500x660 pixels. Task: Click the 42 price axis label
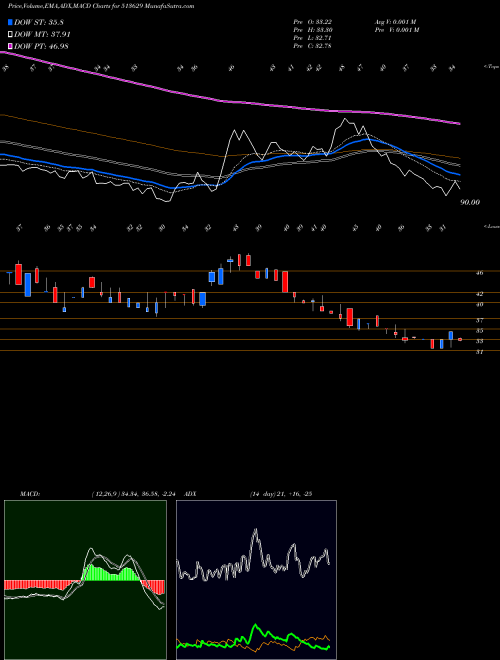pos(479,294)
